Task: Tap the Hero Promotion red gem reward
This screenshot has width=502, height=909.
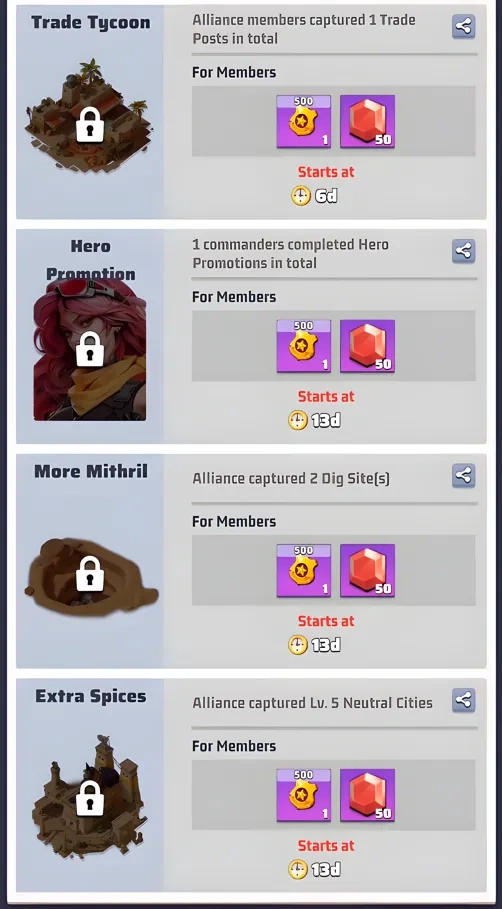Action: pos(368,346)
